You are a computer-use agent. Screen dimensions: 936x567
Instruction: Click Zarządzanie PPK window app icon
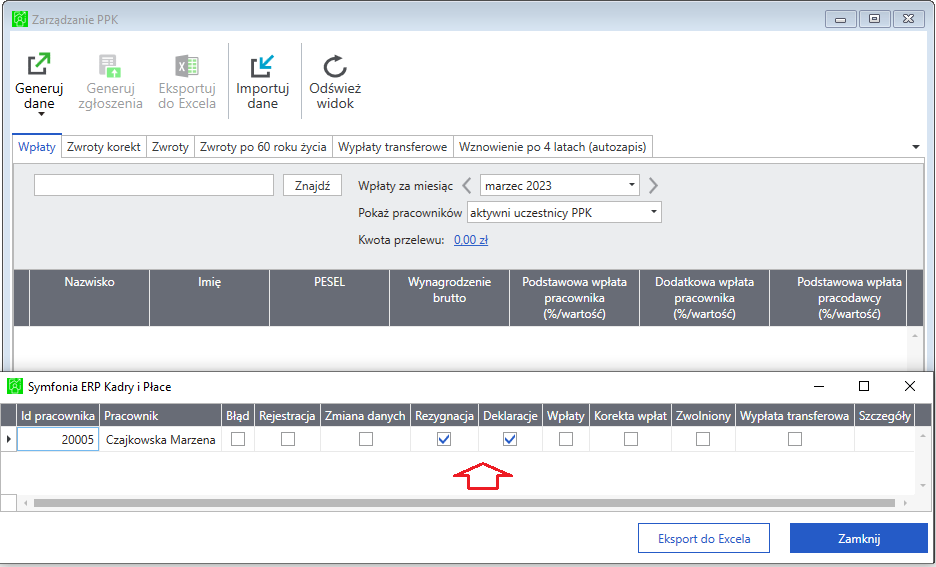point(20,19)
